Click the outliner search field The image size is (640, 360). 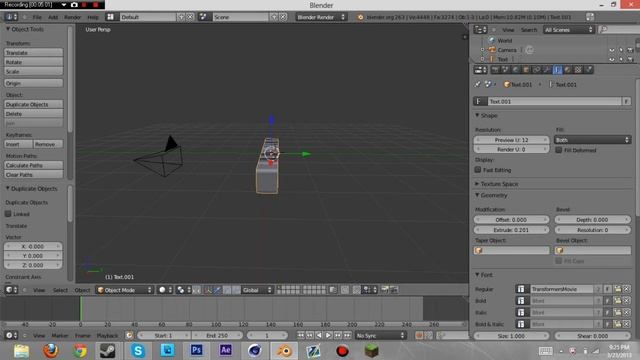click(x=619, y=29)
